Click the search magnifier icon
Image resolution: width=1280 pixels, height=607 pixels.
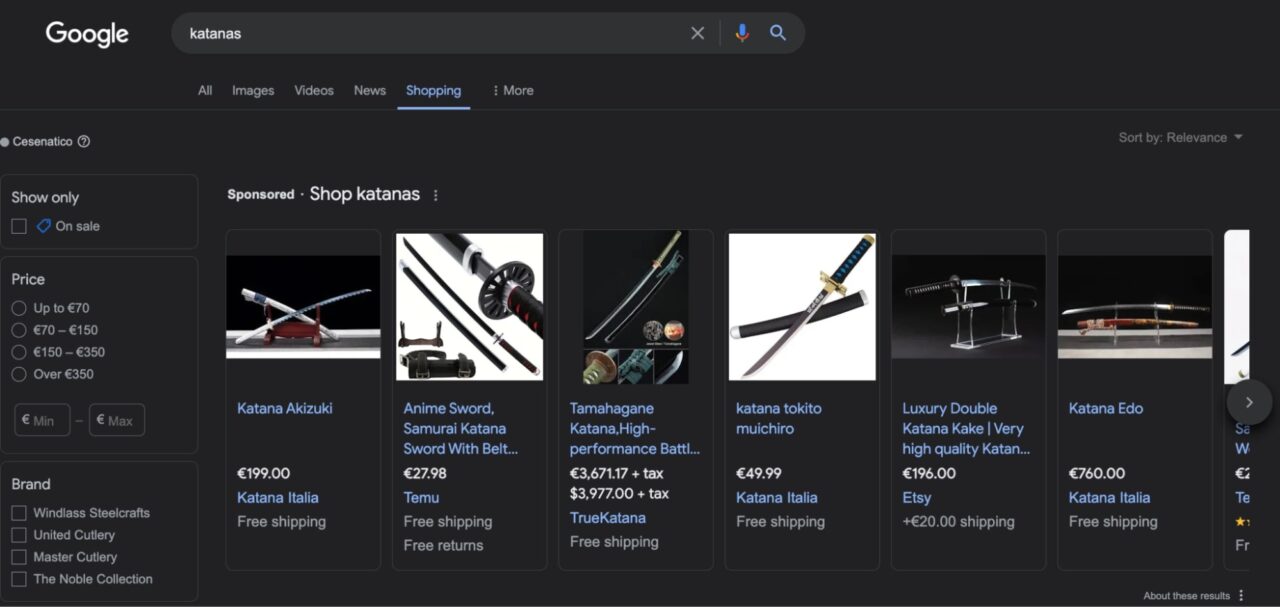click(x=778, y=32)
